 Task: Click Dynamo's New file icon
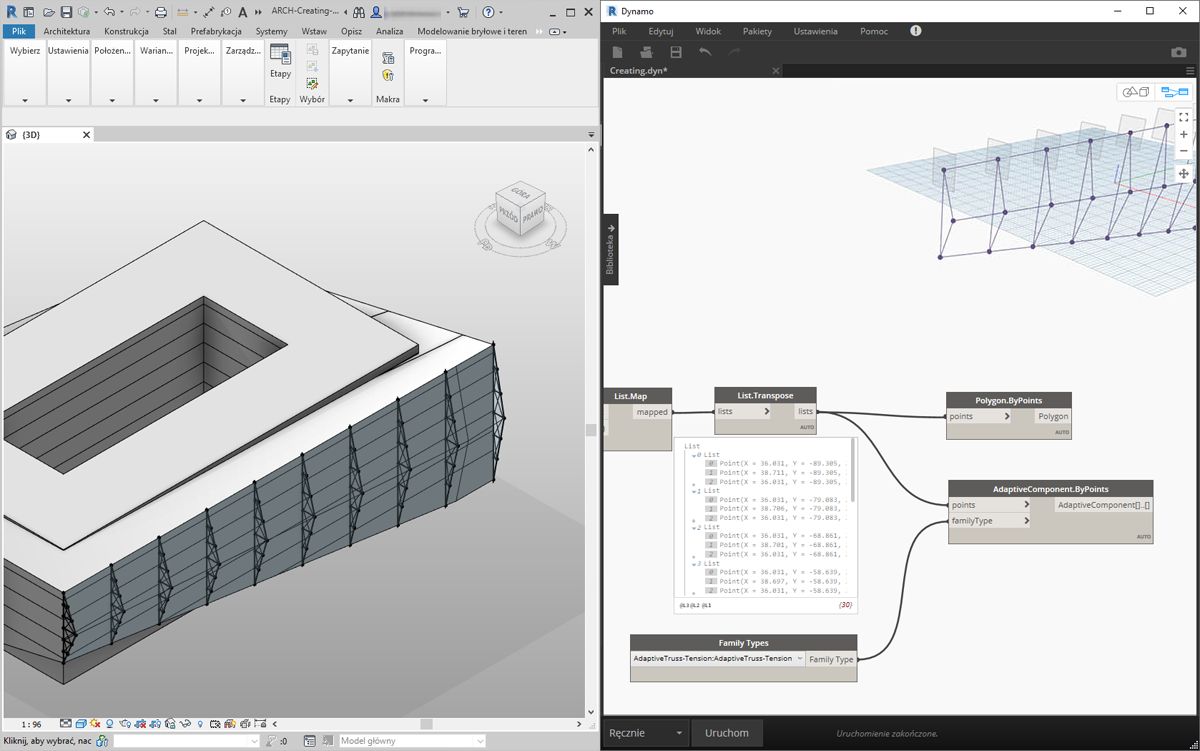[x=618, y=51]
